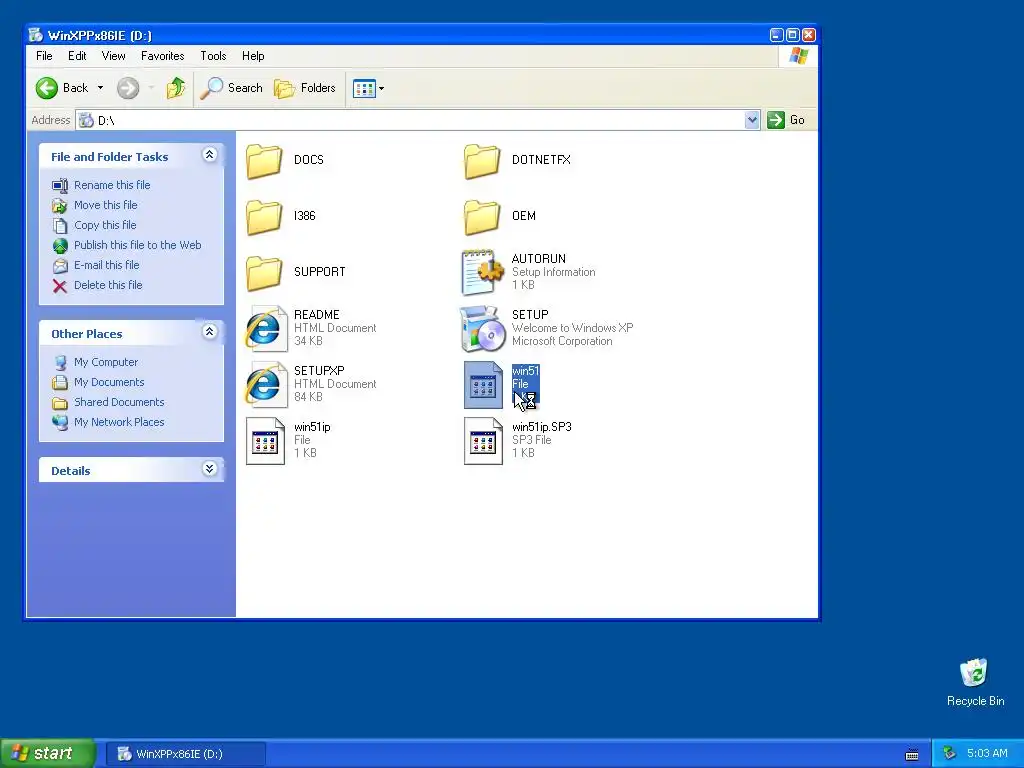Select the highlighted win51 file icon
1024x768 pixels.
tap(483, 385)
